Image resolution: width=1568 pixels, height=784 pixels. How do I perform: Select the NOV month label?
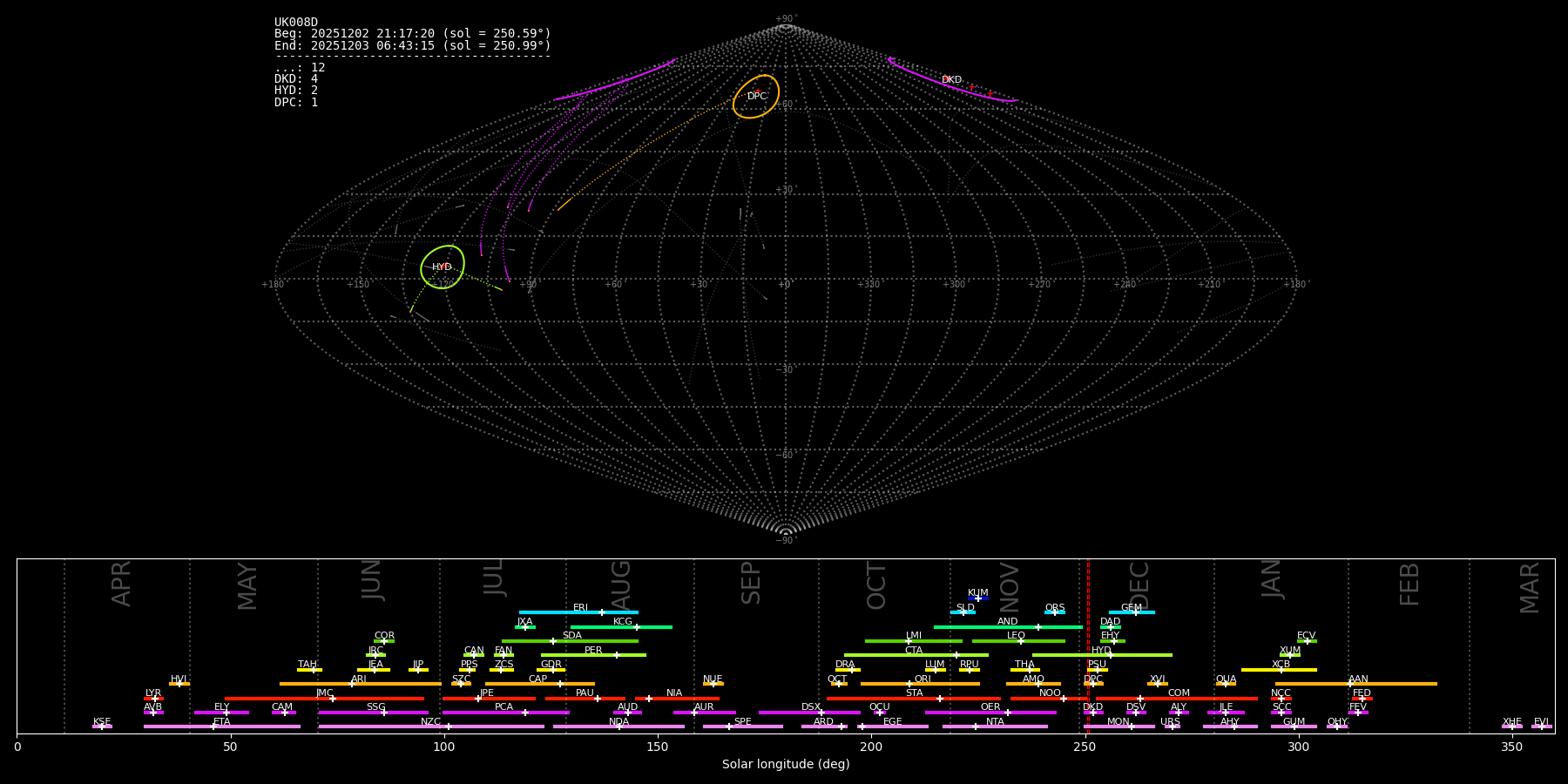click(x=1010, y=585)
